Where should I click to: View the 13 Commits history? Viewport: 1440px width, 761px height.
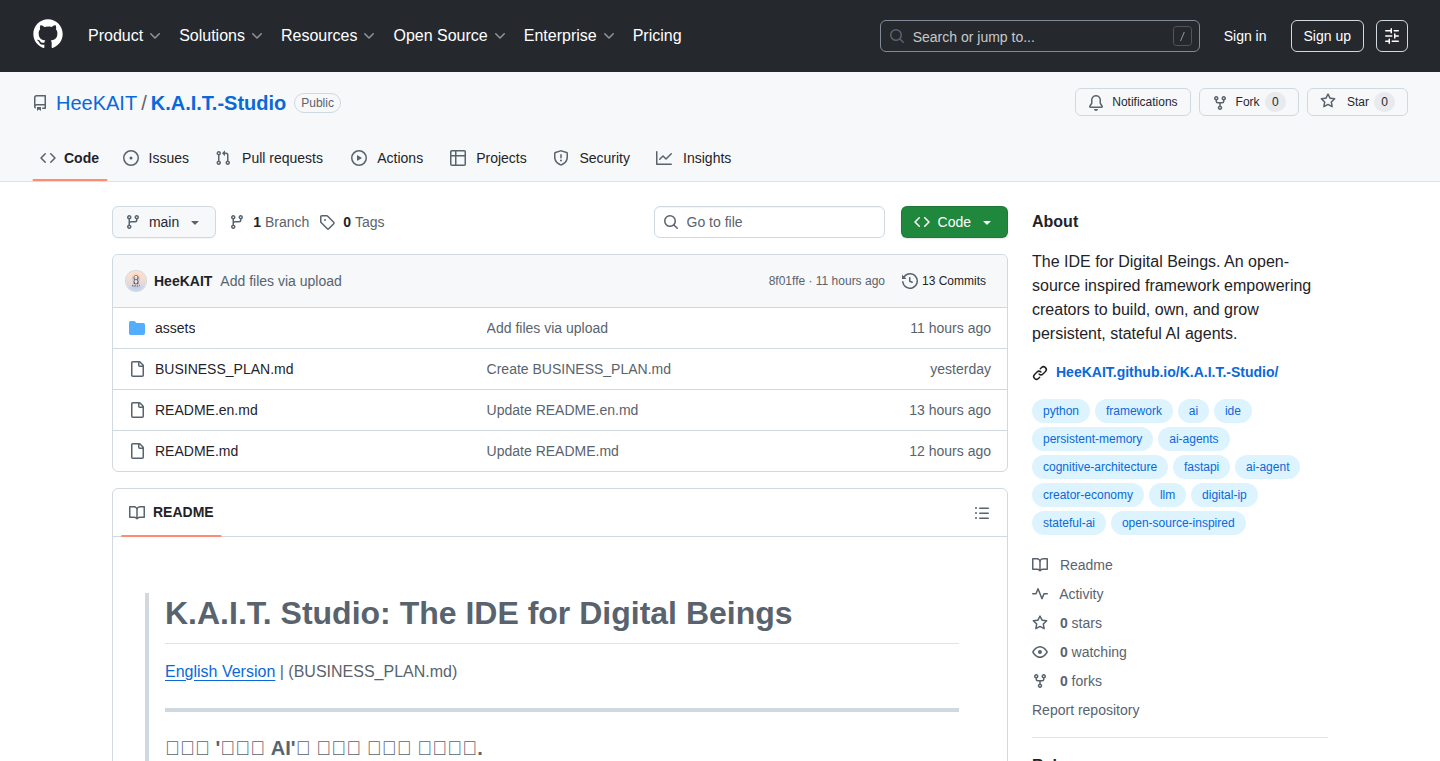point(944,281)
